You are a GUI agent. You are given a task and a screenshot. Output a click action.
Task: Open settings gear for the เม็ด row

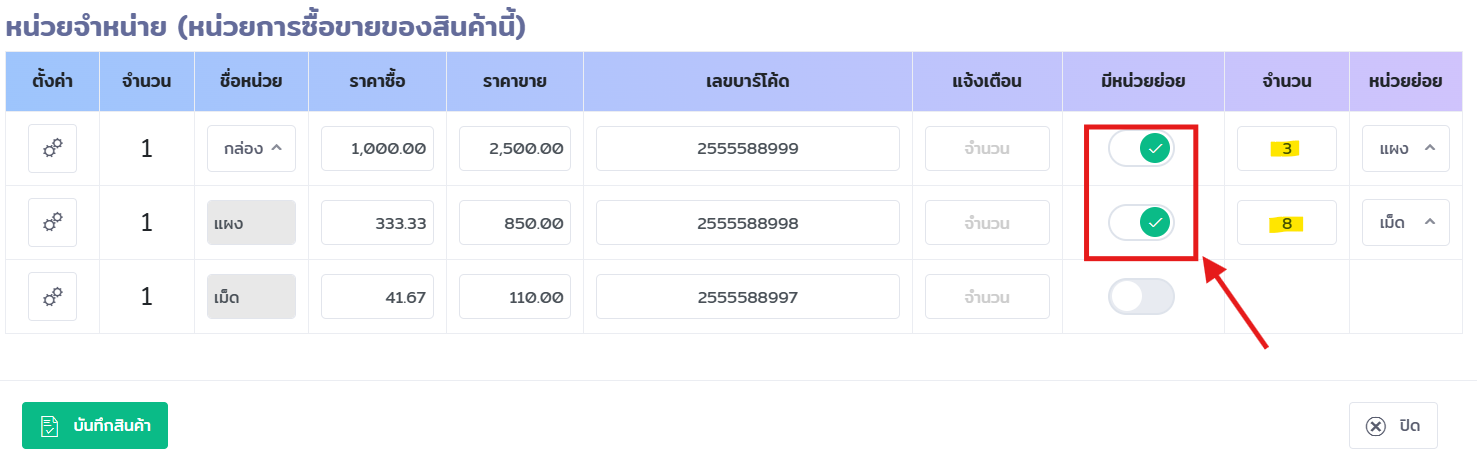click(53, 297)
